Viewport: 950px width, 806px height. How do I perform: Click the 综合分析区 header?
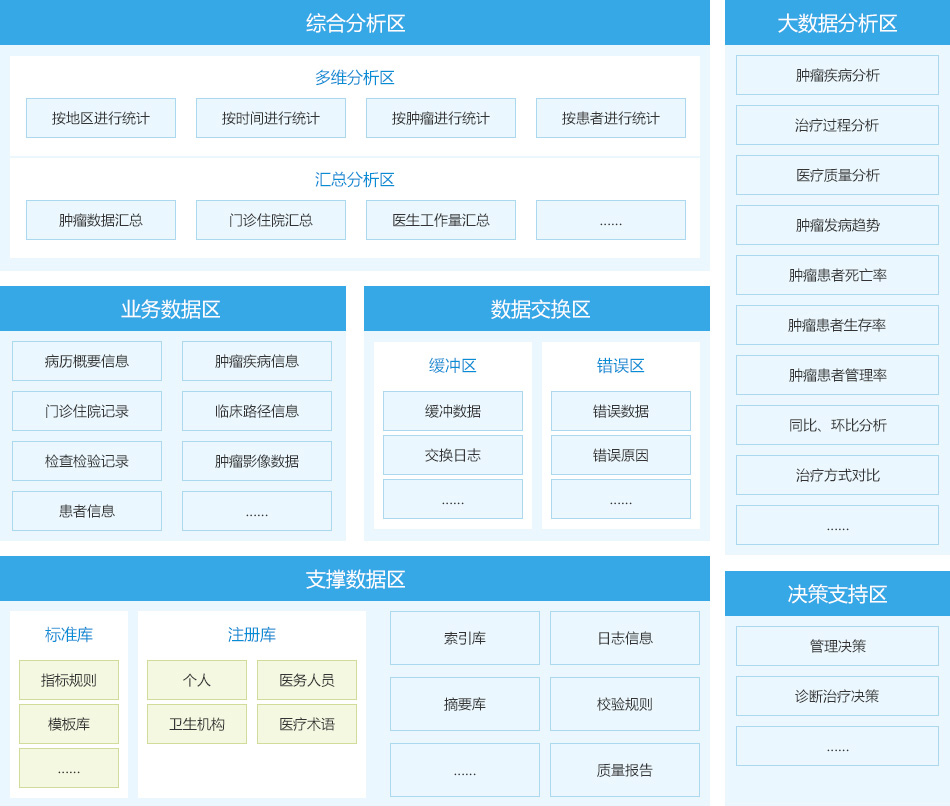pyautogui.click(x=356, y=22)
